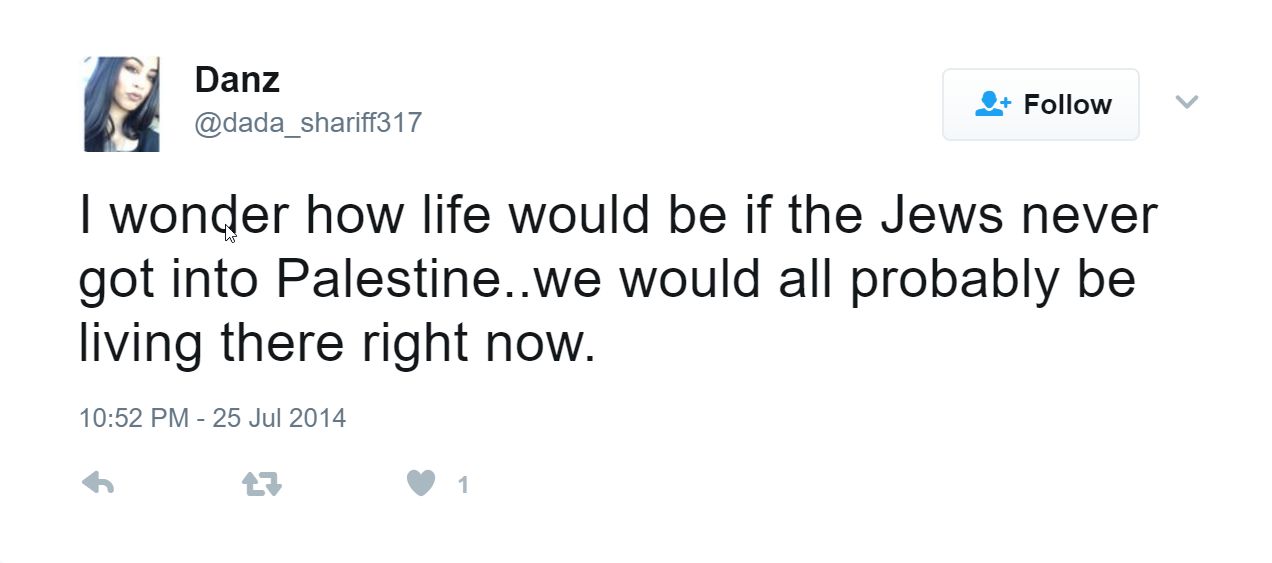Screen dimensions: 1272x563
Task: Open the more options chevron beside Follow
Action: click(x=1186, y=102)
